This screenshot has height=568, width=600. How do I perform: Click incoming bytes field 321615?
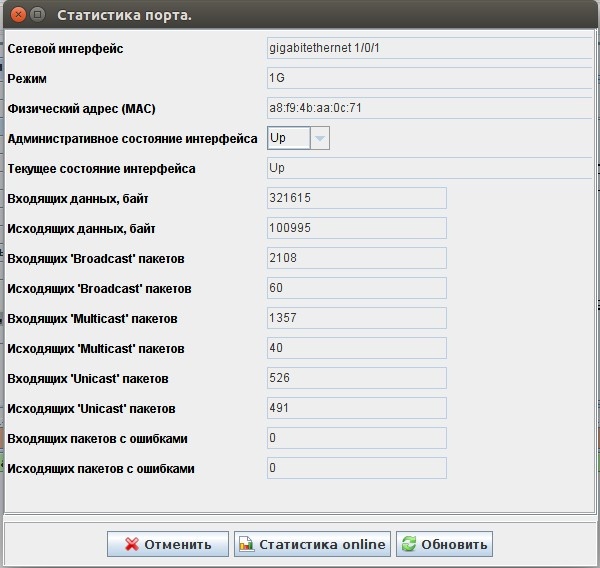coord(357,198)
